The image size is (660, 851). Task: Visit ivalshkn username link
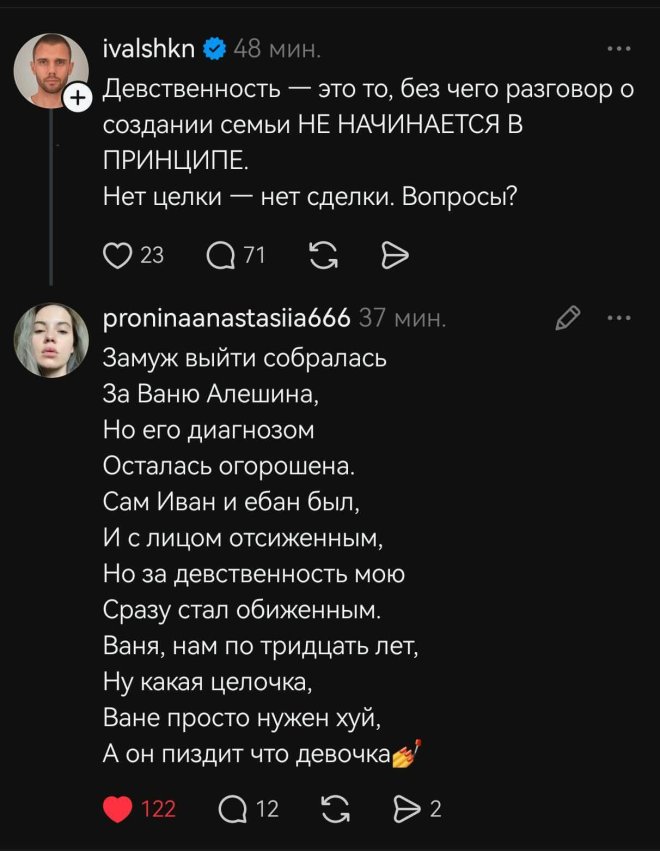tap(149, 49)
